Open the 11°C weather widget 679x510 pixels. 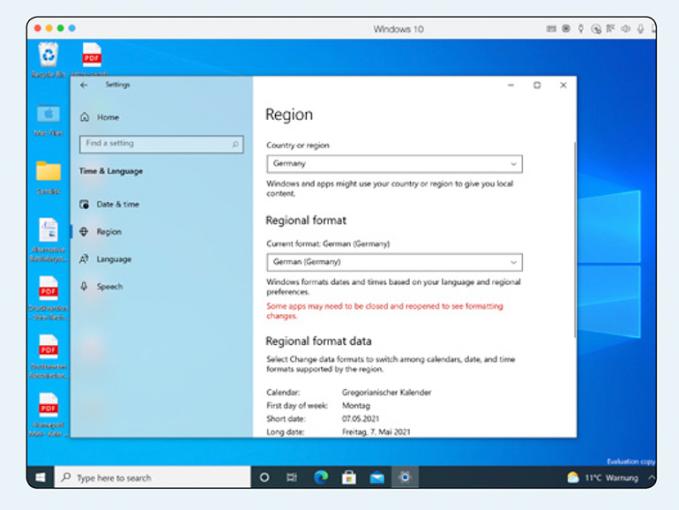pos(603,478)
